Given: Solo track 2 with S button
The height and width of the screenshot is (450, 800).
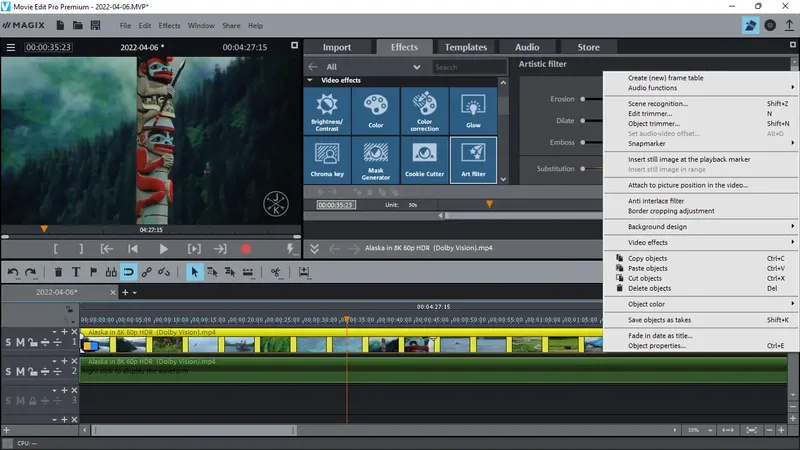Looking at the screenshot, I should (8, 371).
